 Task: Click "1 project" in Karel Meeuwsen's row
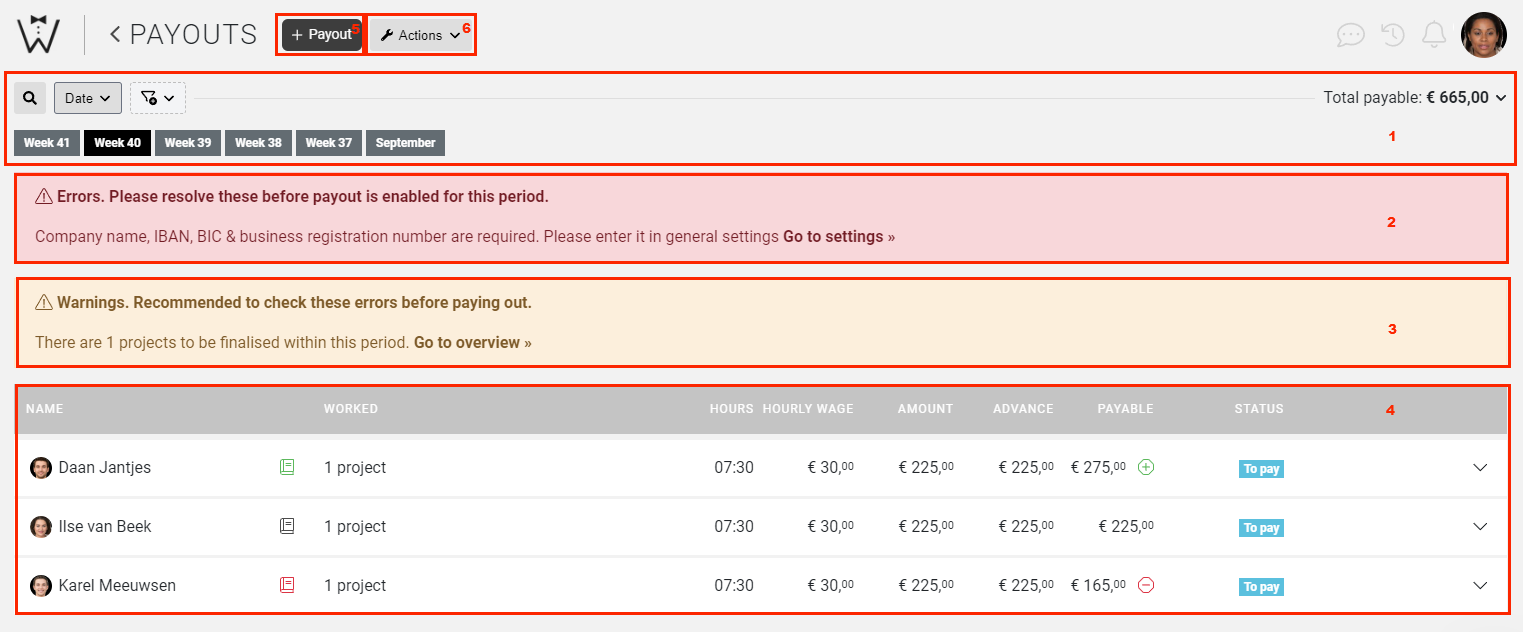tap(355, 585)
